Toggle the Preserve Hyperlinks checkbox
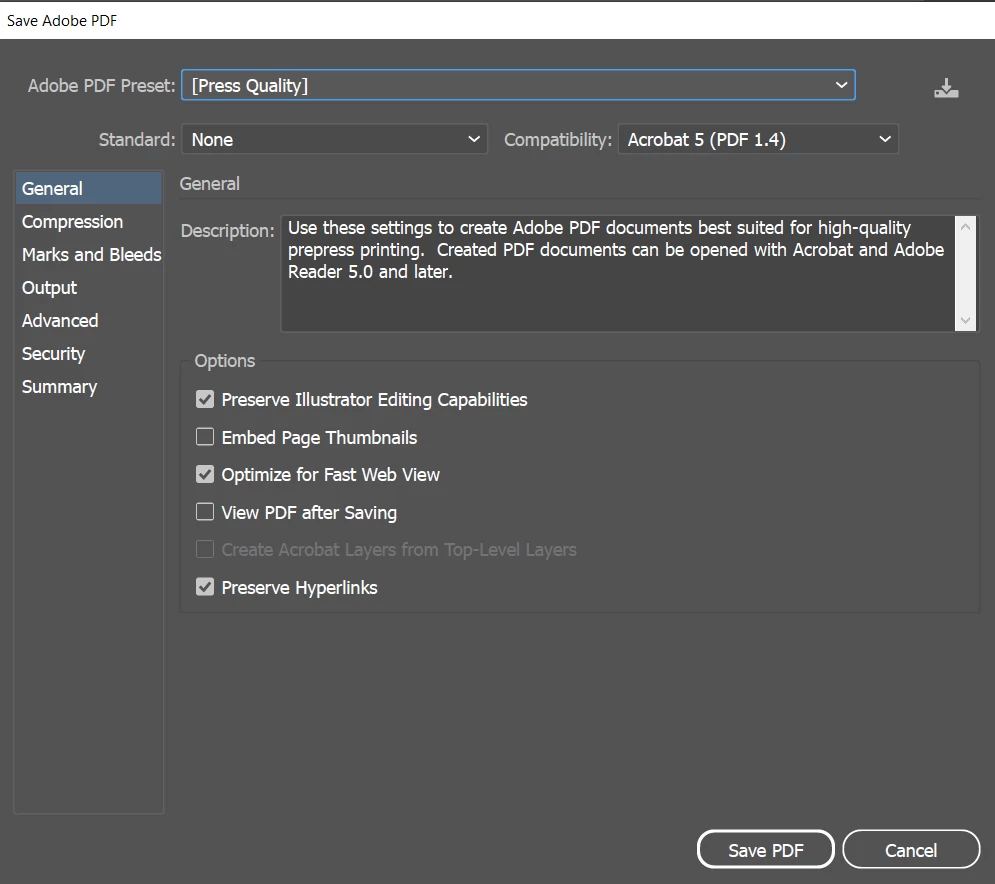 pos(205,586)
